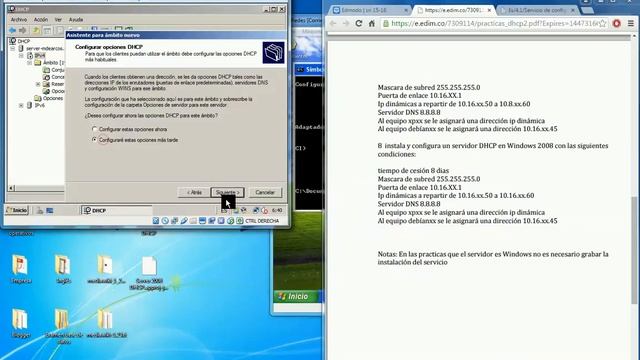Click the red shield icon in VM tray
The image size is (640, 360).
265,210
